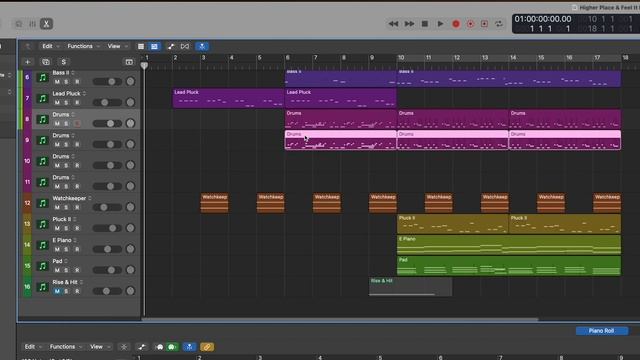Toggle global tracks button above track list
Screen dimensions: 640x360
(129, 62)
